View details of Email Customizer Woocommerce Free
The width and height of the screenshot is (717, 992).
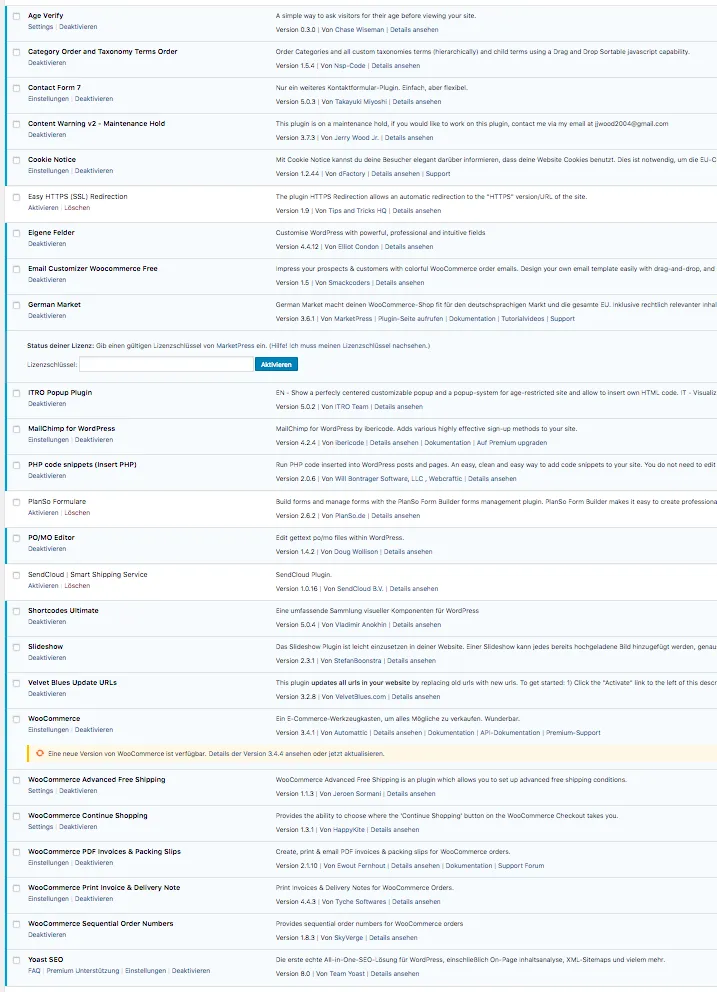tap(400, 283)
